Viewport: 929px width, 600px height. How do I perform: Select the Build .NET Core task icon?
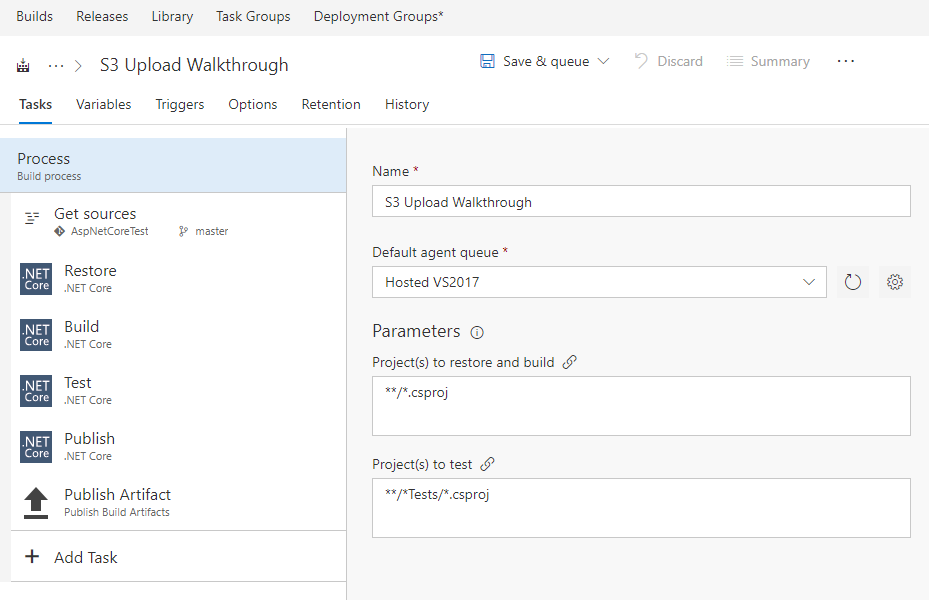(36, 335)
